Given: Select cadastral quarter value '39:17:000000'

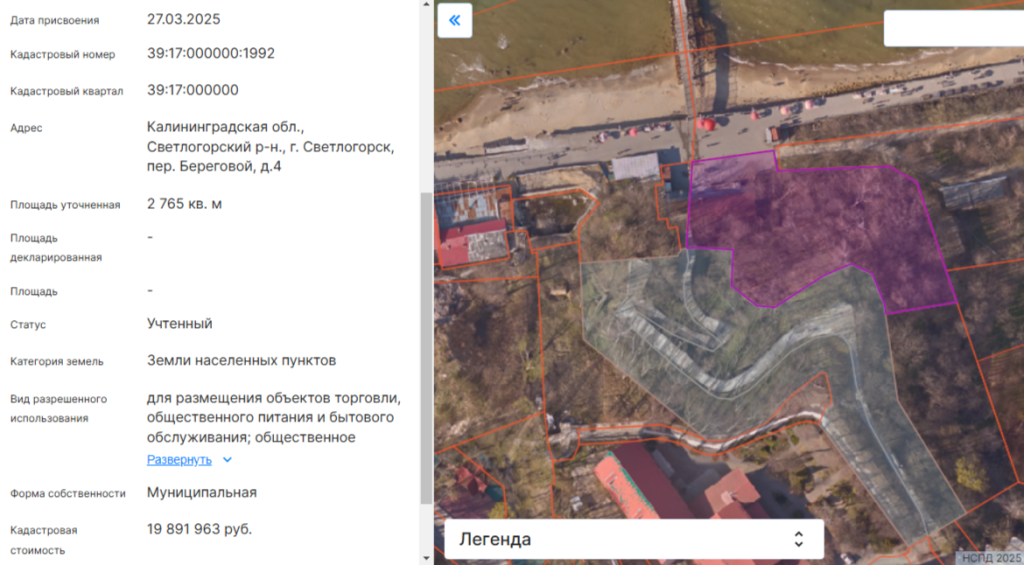Looking at the screenshot, I should pyautogui.click(x=193, y=90).
